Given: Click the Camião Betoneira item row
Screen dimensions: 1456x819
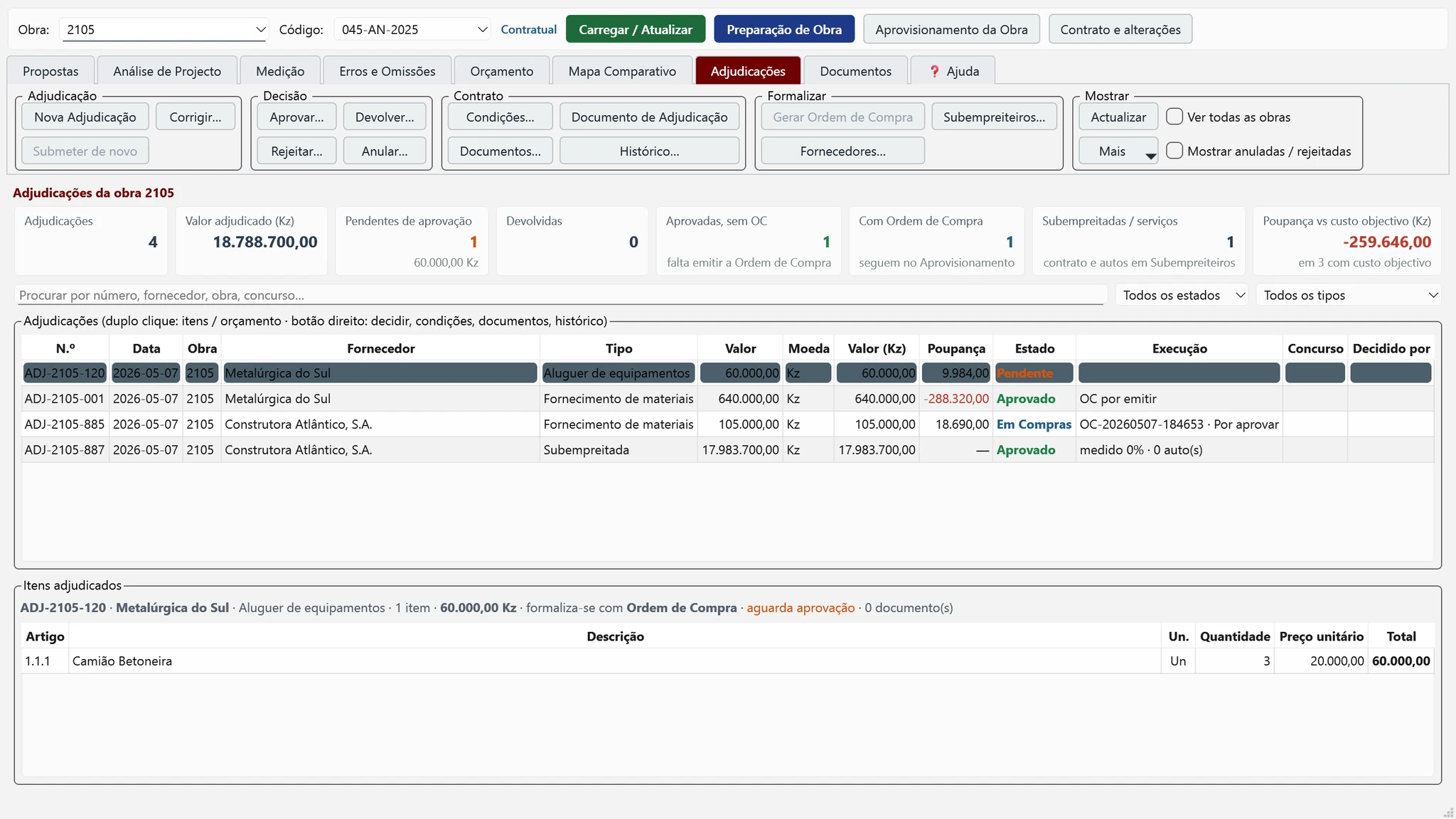Looking at the screenshot, I should (x=727, y=661).
